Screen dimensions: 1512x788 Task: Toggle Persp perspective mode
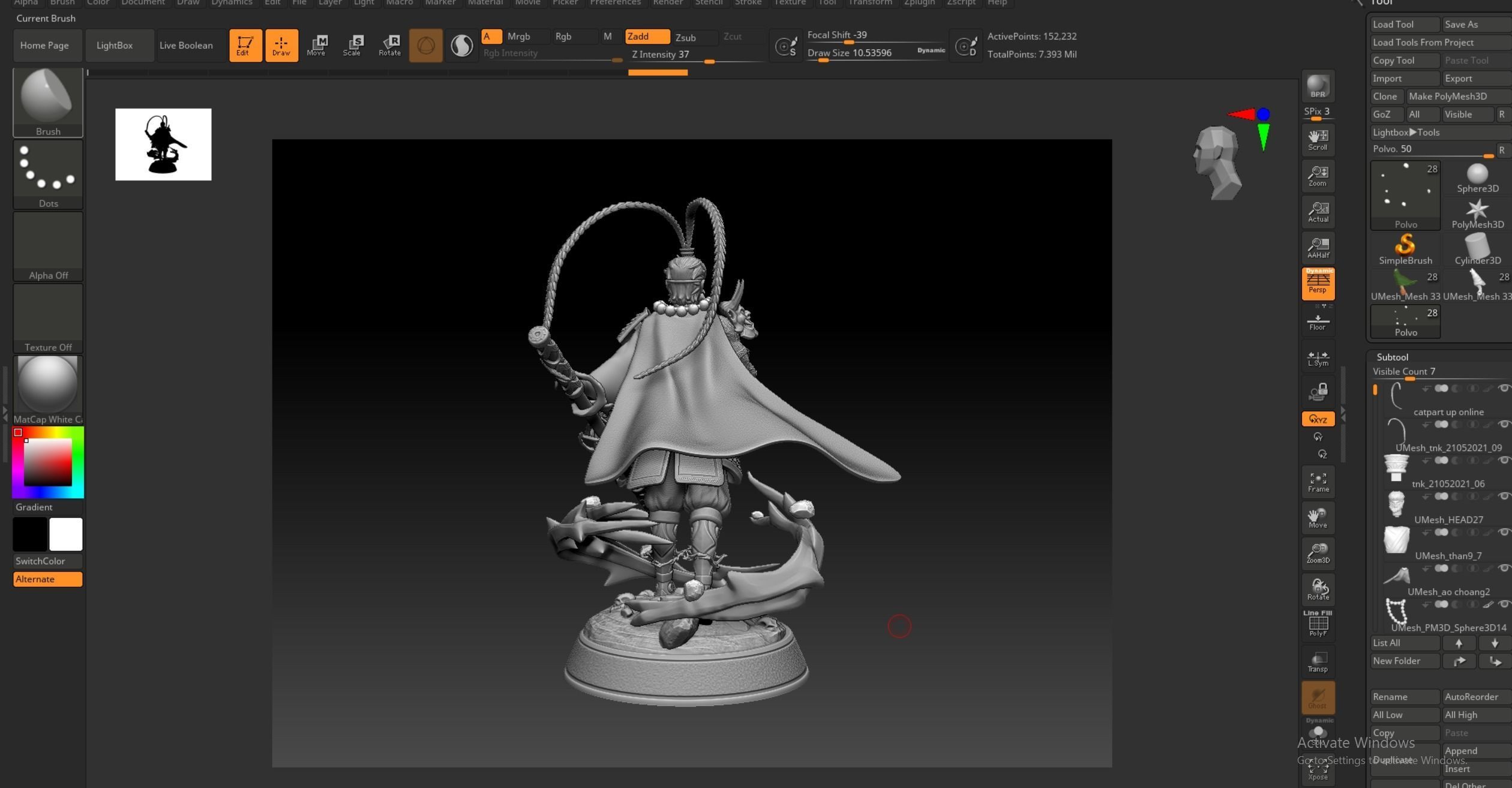coord(1318,283)
